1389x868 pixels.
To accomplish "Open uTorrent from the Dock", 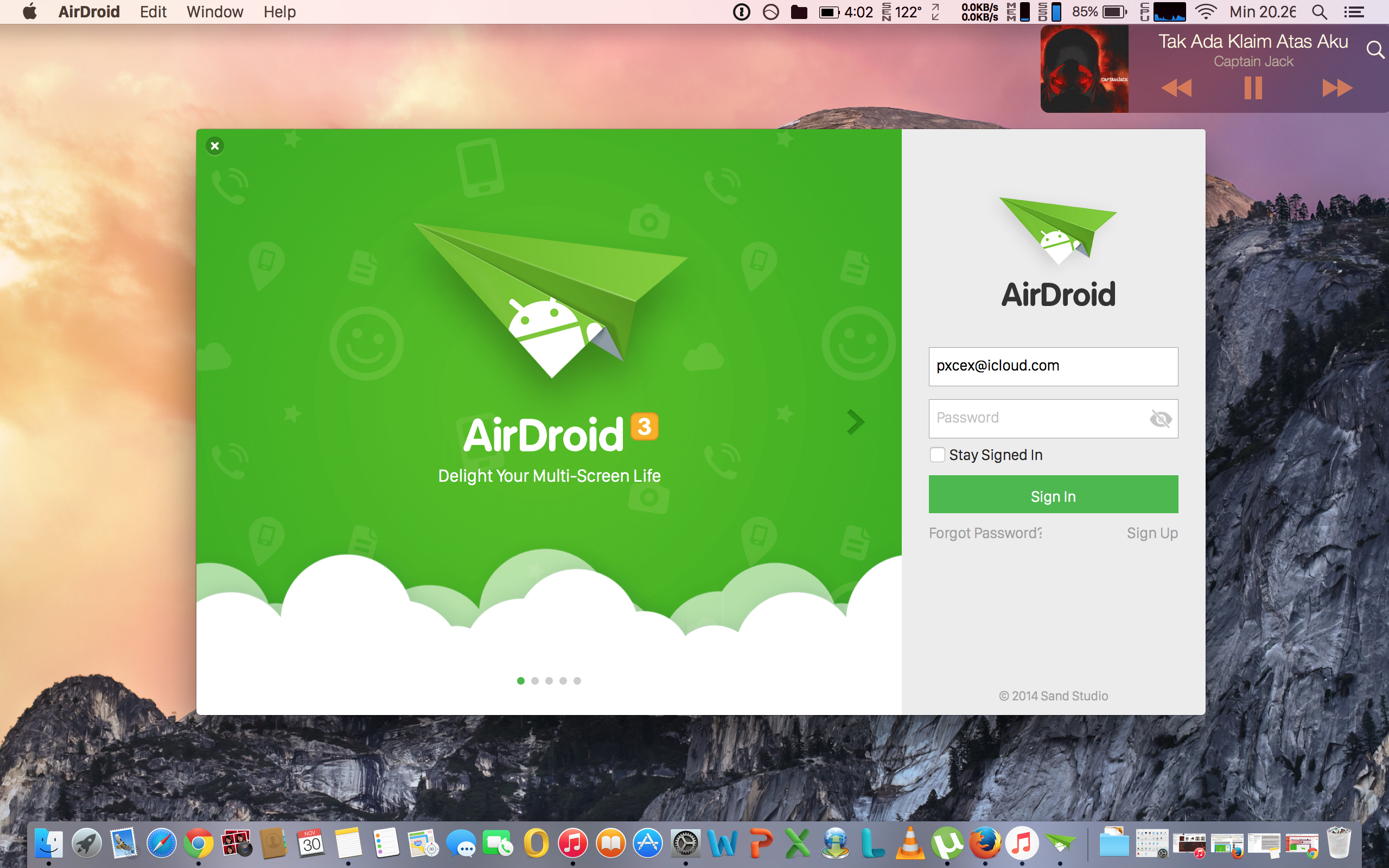I will pos(948,844).
